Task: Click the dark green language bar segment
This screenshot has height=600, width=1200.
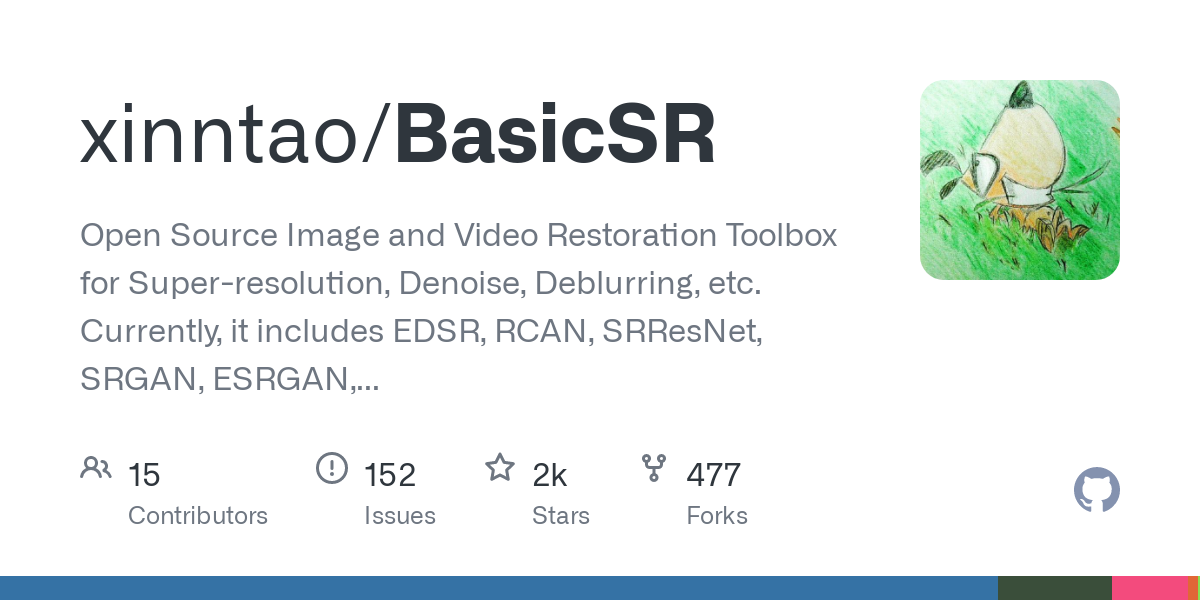Action: point(1055,588)
